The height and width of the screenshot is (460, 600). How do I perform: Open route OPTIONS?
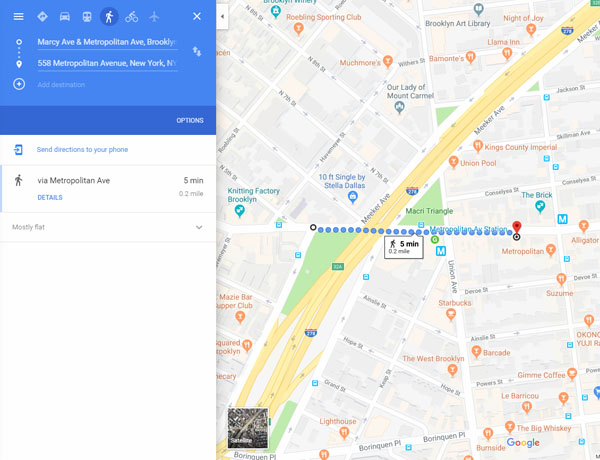pyautogui.click(x=190, y=120)
